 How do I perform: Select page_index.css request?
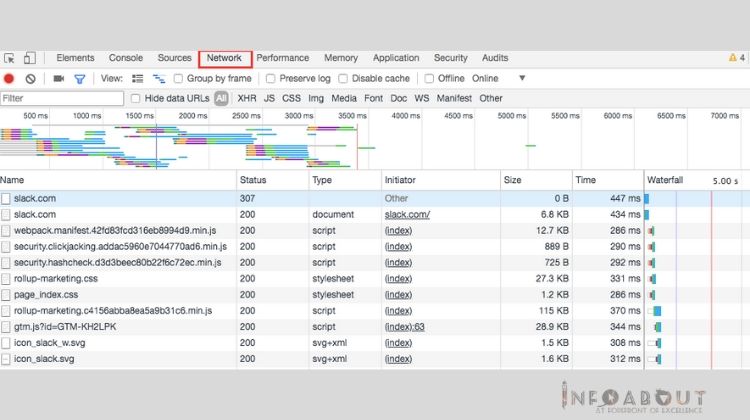coord(375,295)
